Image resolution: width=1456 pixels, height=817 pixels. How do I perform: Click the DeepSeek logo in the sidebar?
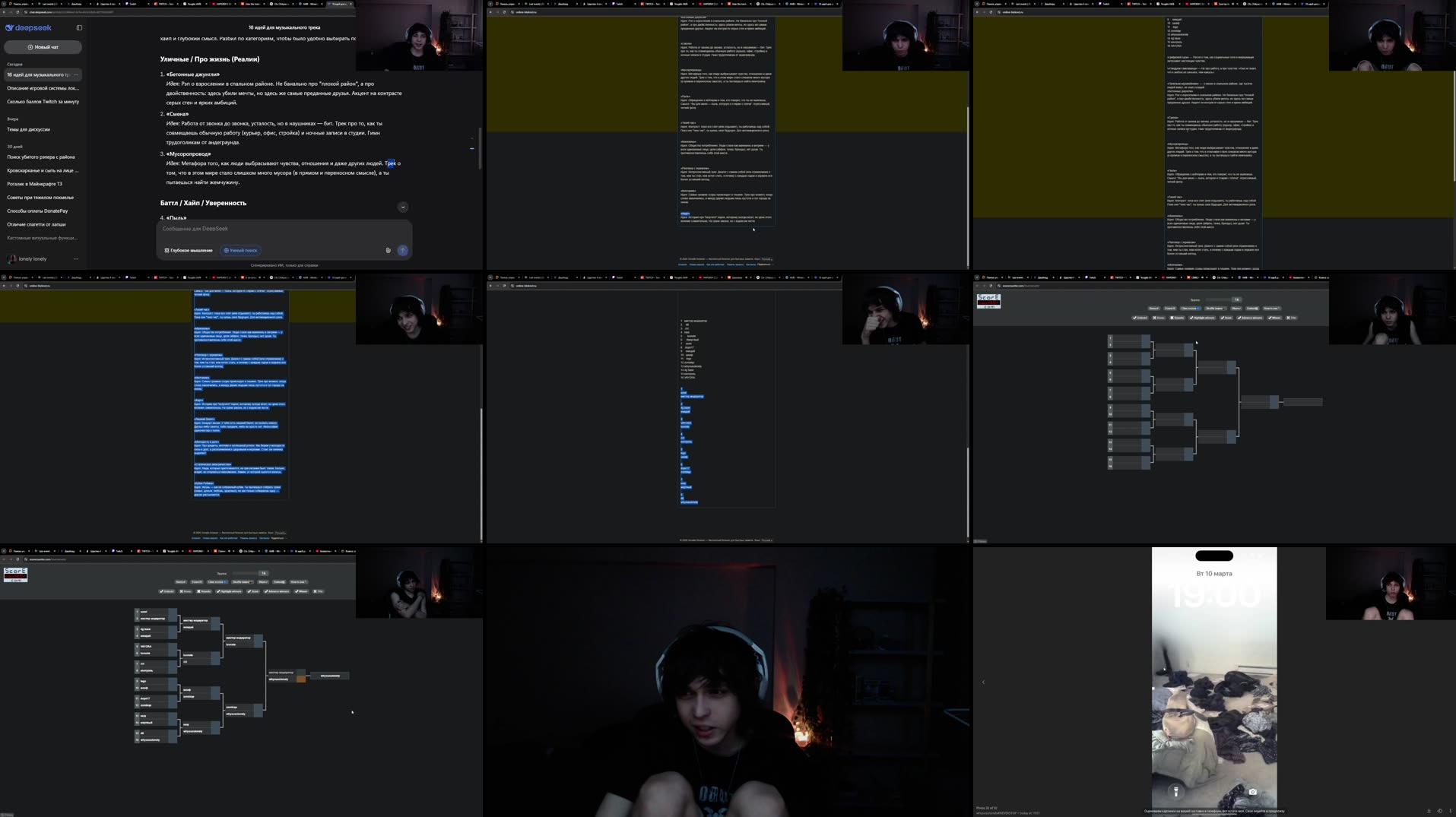(27, 27)
